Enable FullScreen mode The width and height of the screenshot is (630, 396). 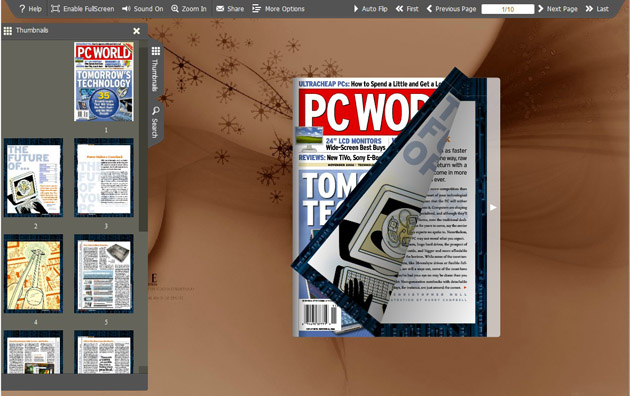pos(82,8)
